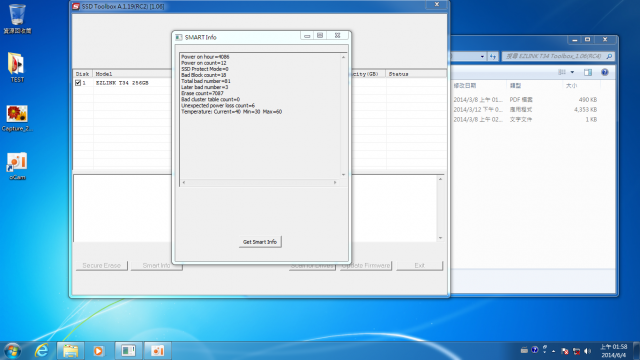
Task: Click the Update Firmware button
Action: click(366, 266)
